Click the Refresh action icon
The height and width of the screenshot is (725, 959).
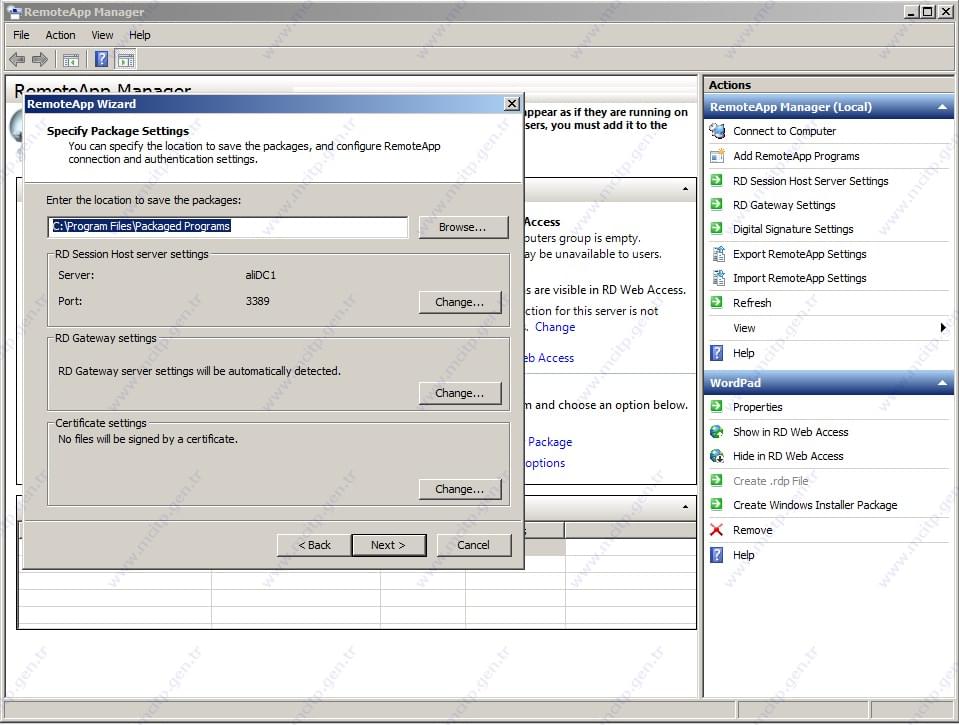pos(717,302)
